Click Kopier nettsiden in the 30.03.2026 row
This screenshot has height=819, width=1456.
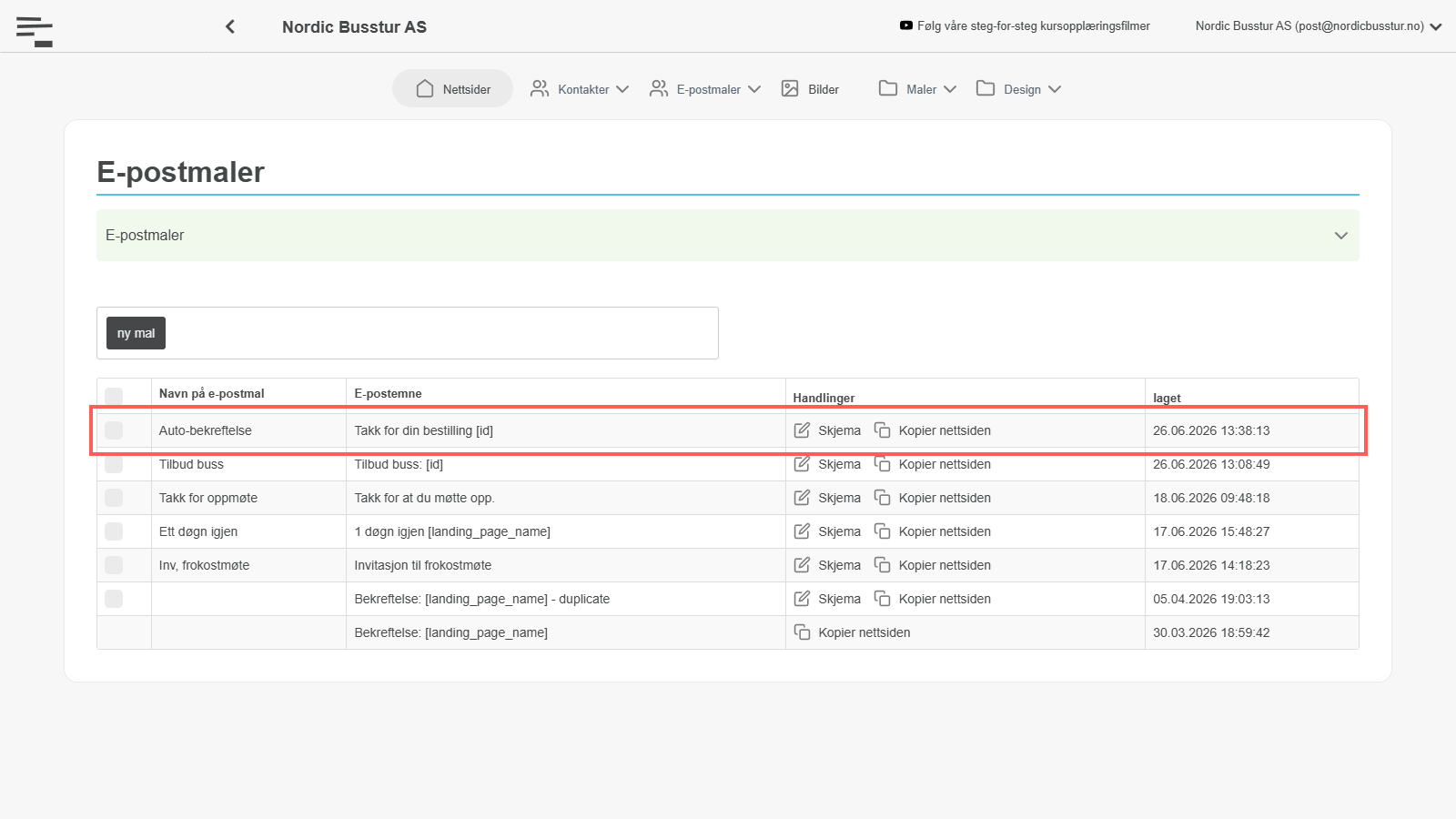click(864, 632)
